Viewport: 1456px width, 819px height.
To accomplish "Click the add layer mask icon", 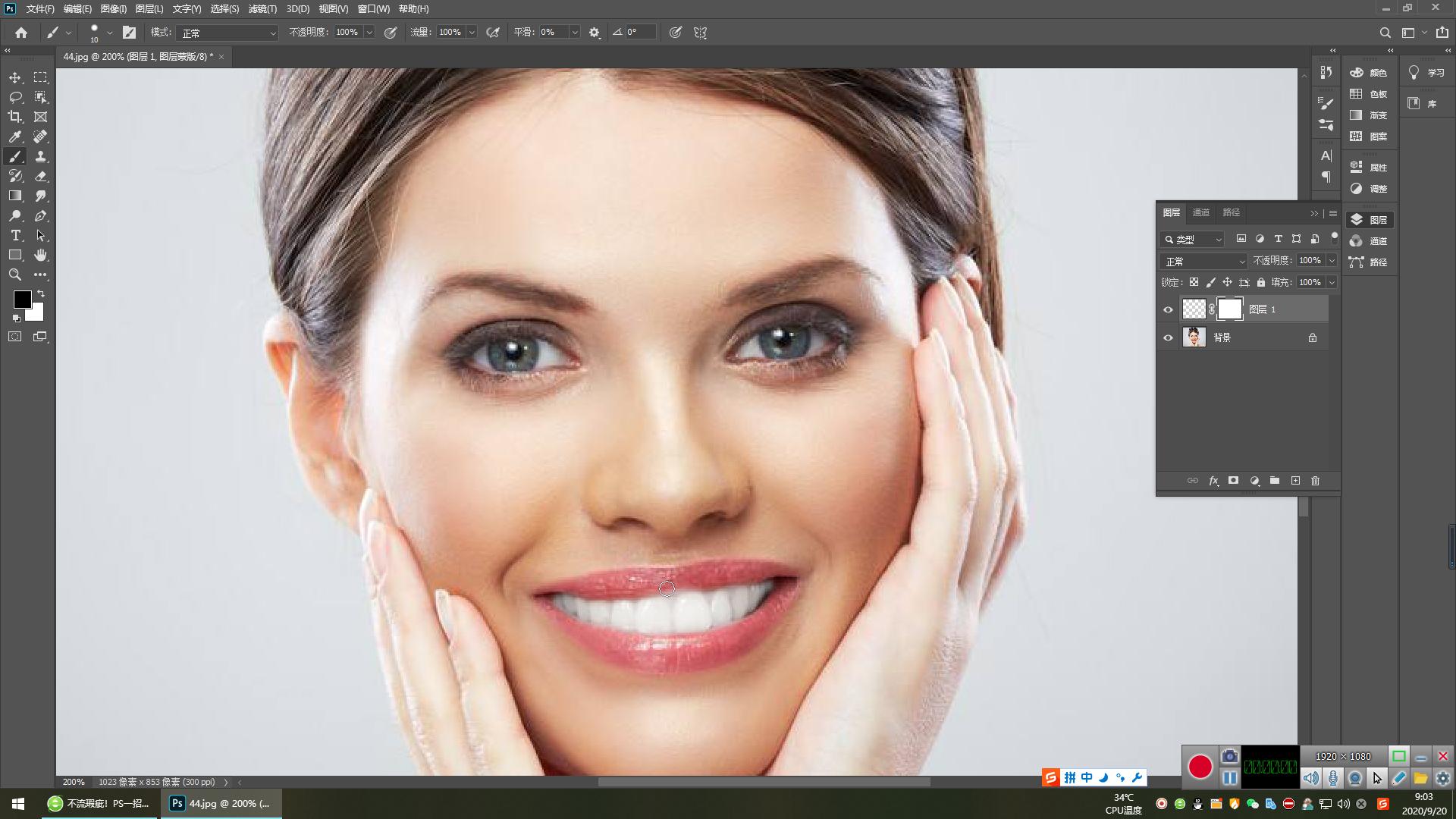I will click(1233, 481).
